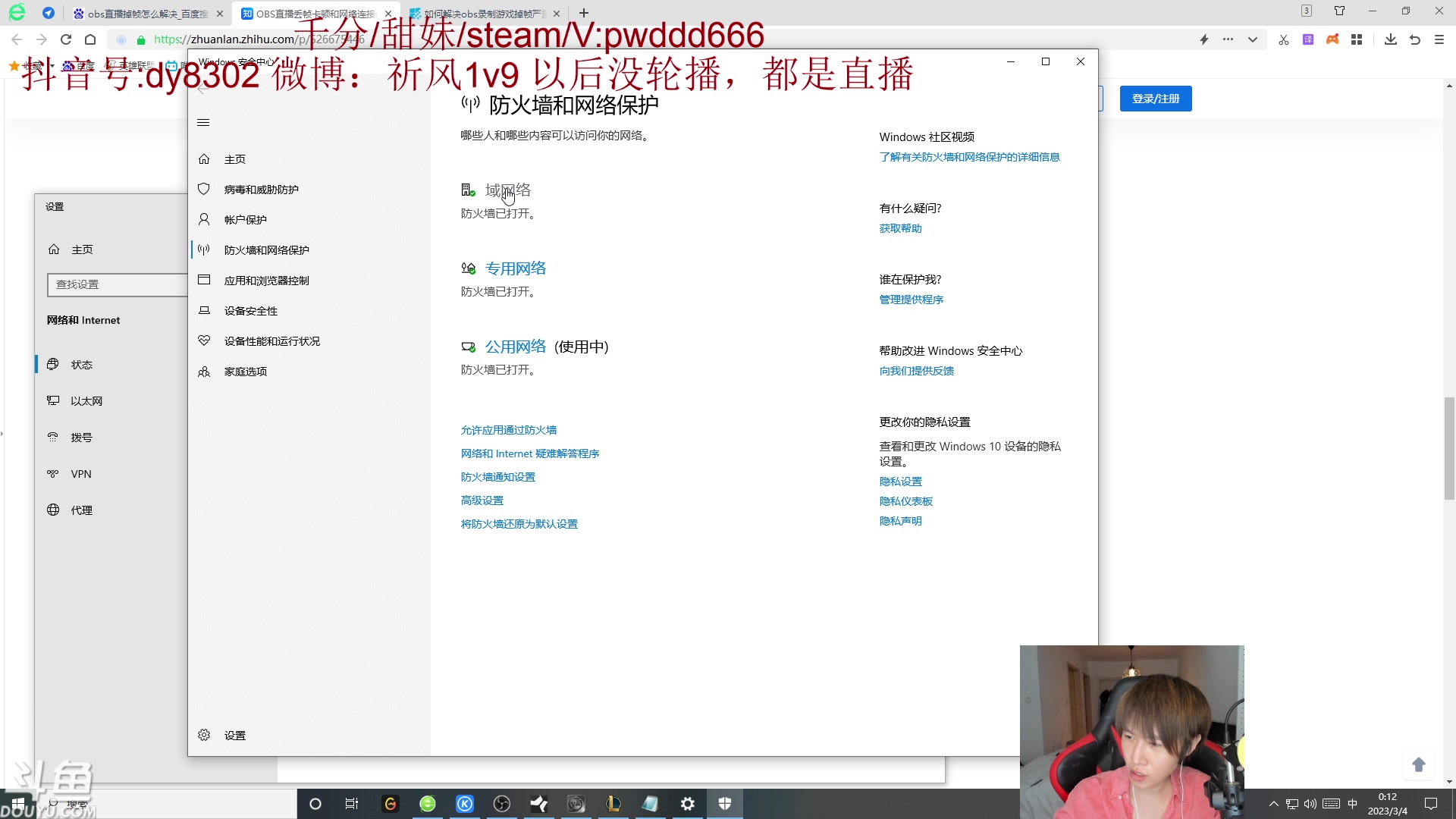Open 设置 at the bottom of Windows Security
The image size is (1456, 819).
pos(235,736)
